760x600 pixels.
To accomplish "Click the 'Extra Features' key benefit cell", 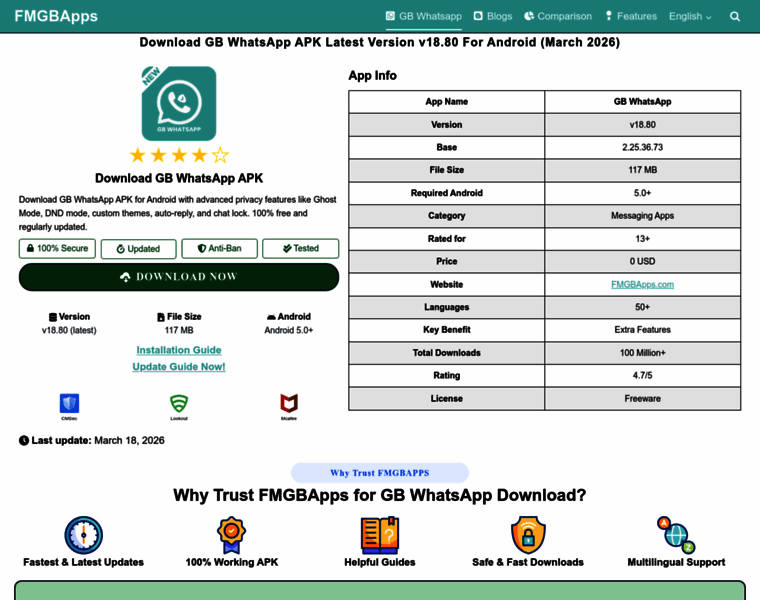I will [x=642, y=330].
